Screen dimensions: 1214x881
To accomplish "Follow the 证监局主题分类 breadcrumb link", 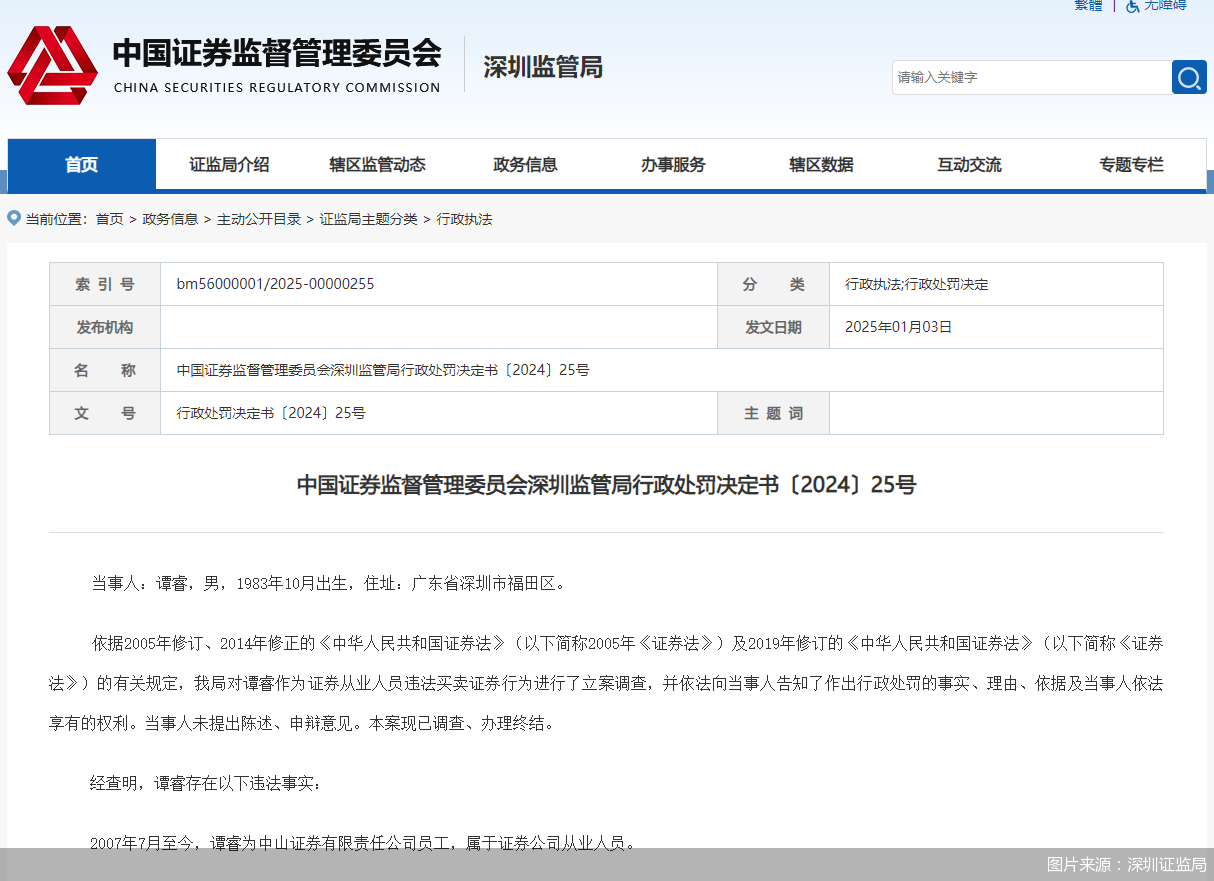I will pyautogui.click(x=368, y=219).
